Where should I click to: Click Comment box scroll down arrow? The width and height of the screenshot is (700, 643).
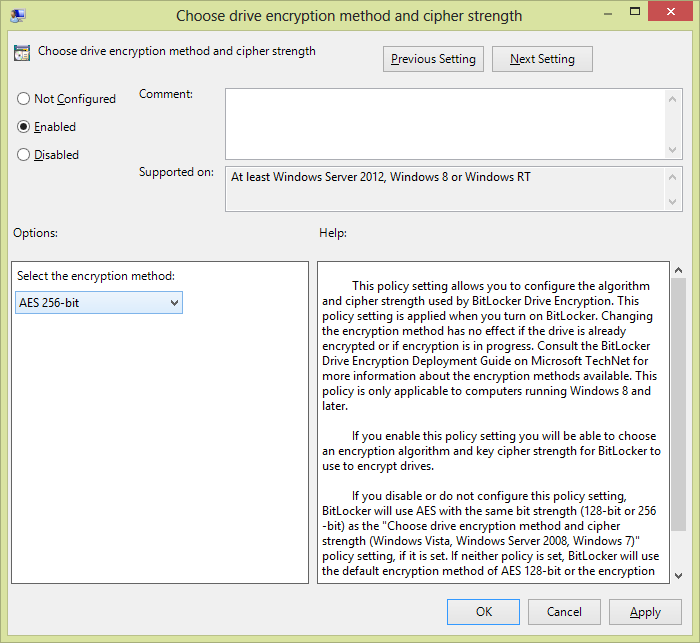(x=673, y=150)
